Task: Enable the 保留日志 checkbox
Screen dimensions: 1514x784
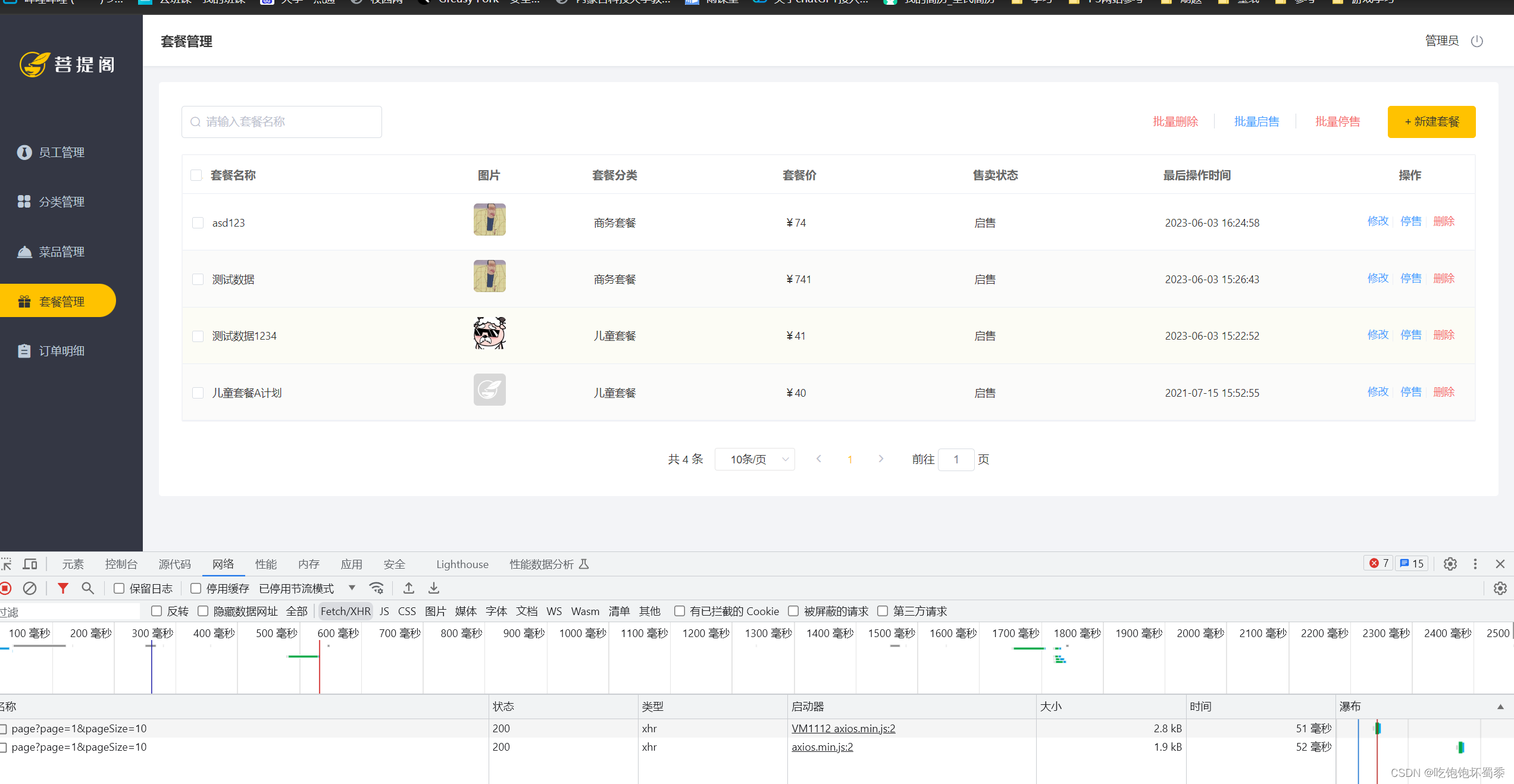Action: point(119,588)
